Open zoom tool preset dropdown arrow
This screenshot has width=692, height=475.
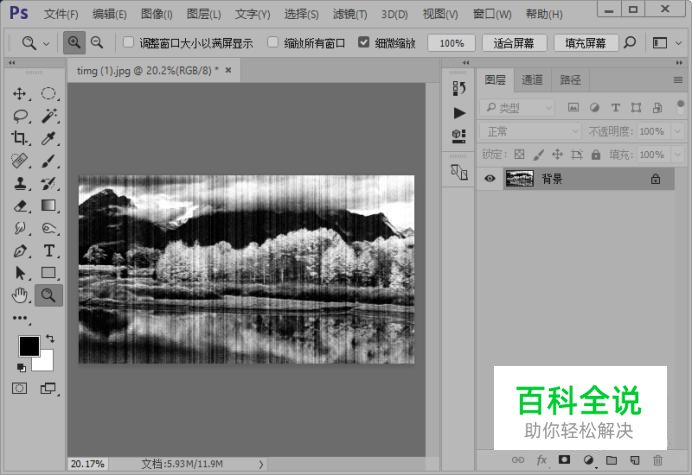(46, 43)
